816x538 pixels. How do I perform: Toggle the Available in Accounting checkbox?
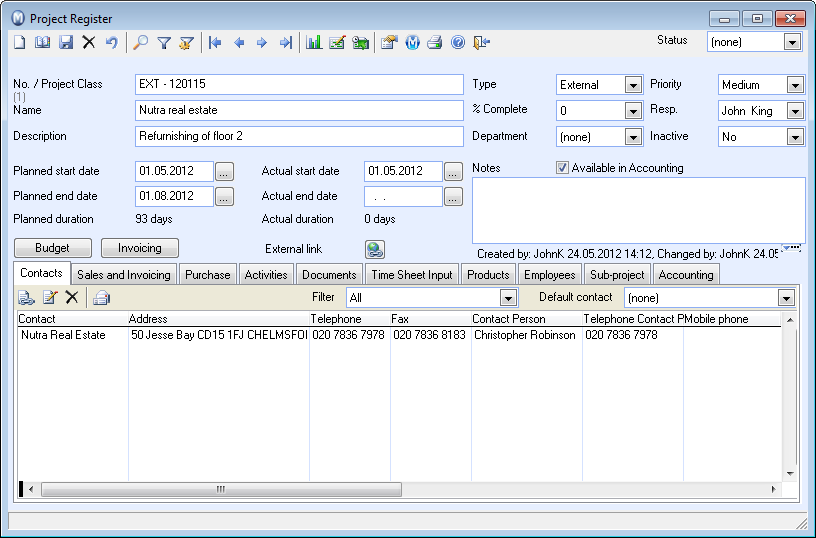562,168
